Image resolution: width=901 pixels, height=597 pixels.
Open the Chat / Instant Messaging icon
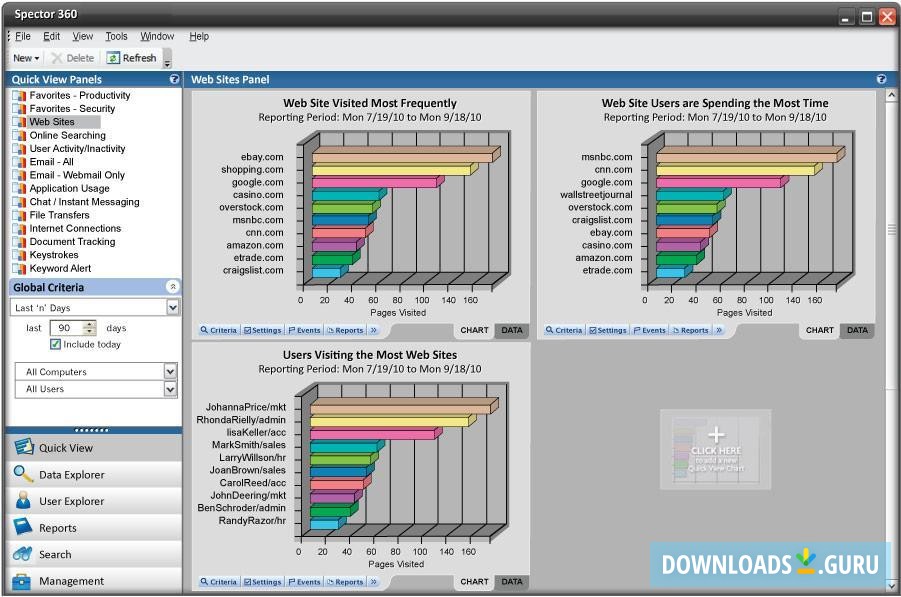coord(19,202)
